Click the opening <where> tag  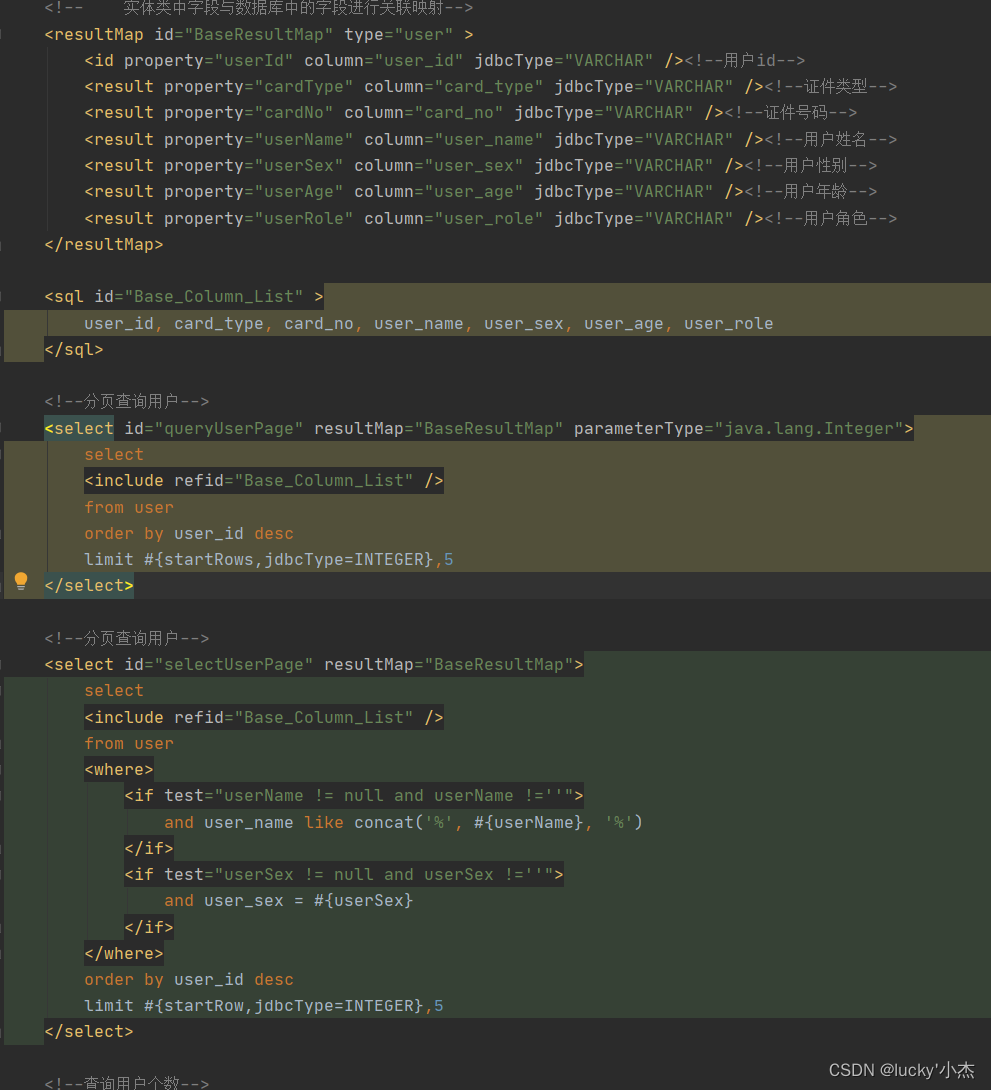coord(119,770)
